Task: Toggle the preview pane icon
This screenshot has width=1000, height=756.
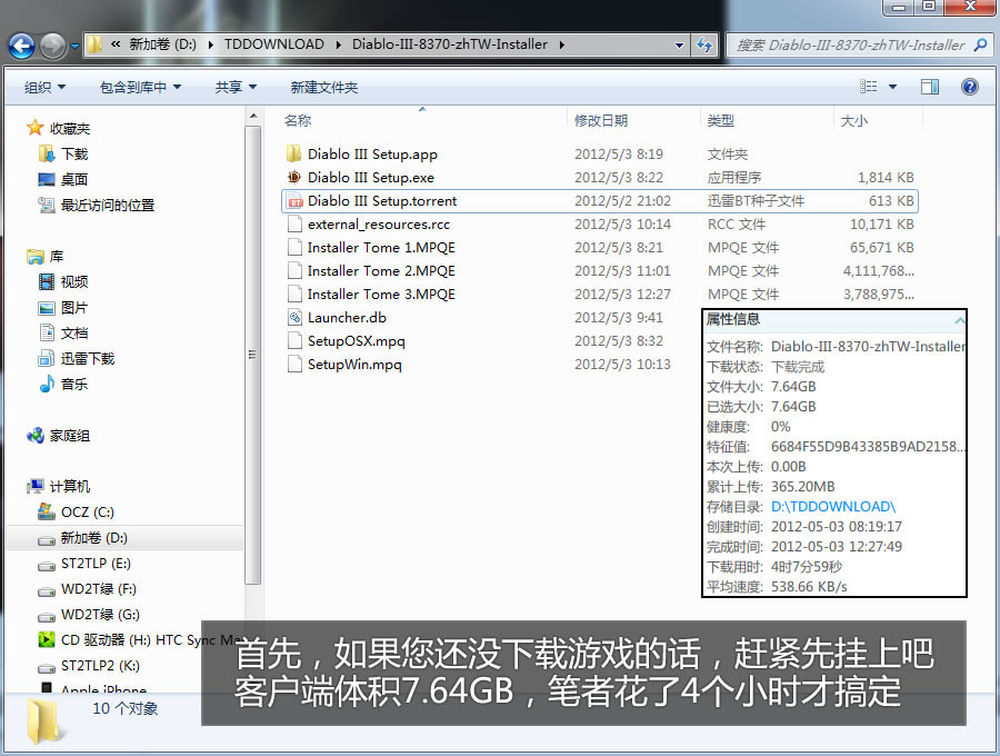Action: [930, 87]
